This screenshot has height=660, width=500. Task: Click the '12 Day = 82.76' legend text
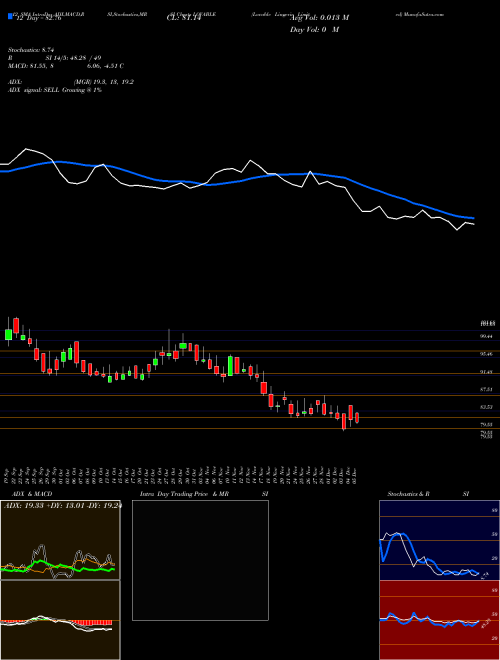coord(37,18)
